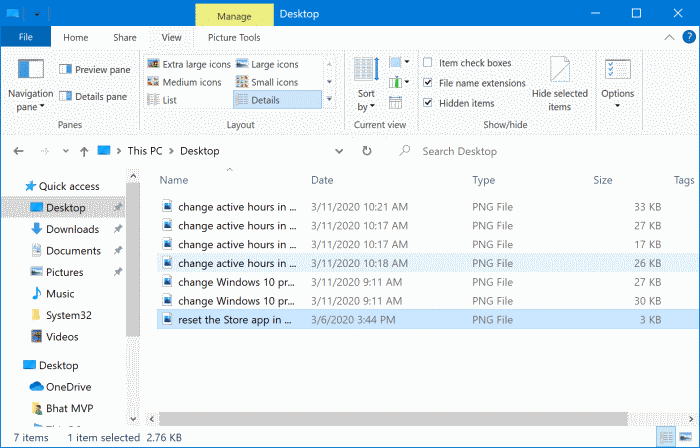Click right arrow of horizontal scrollbar
700x448 pixels.
click(691, 419)
